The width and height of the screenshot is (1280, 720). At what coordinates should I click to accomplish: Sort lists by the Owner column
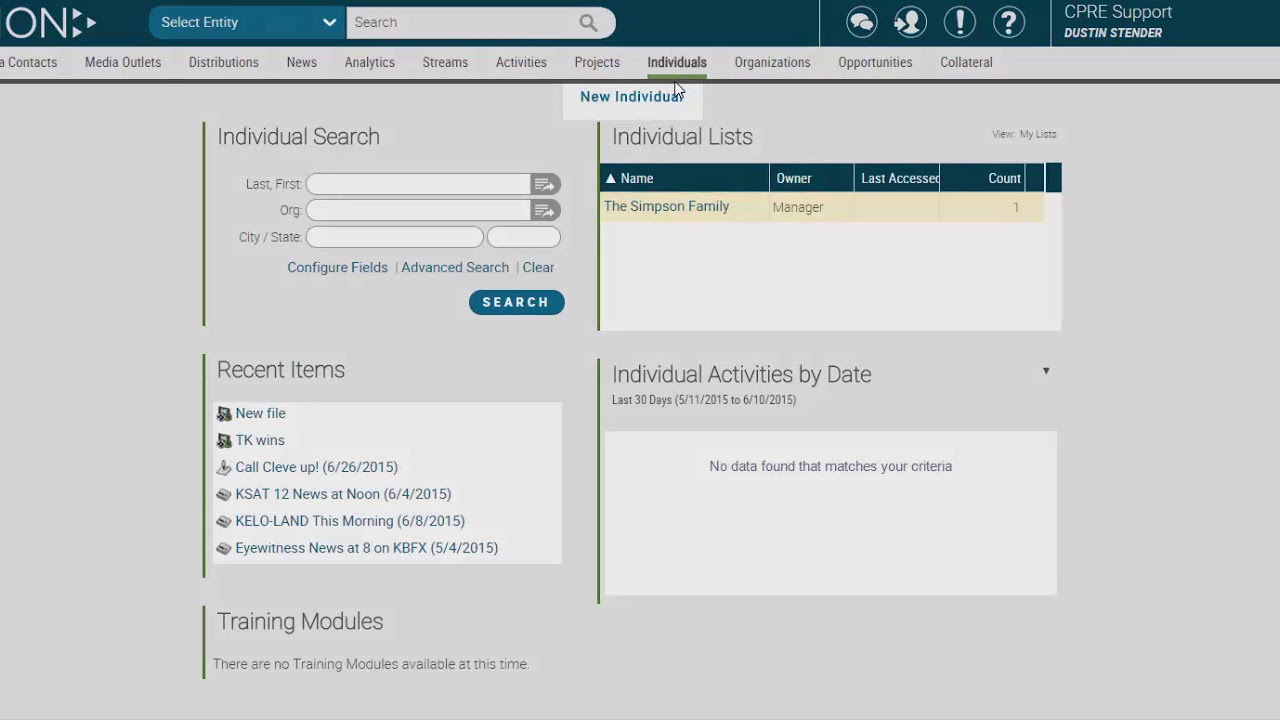[812, 178]
